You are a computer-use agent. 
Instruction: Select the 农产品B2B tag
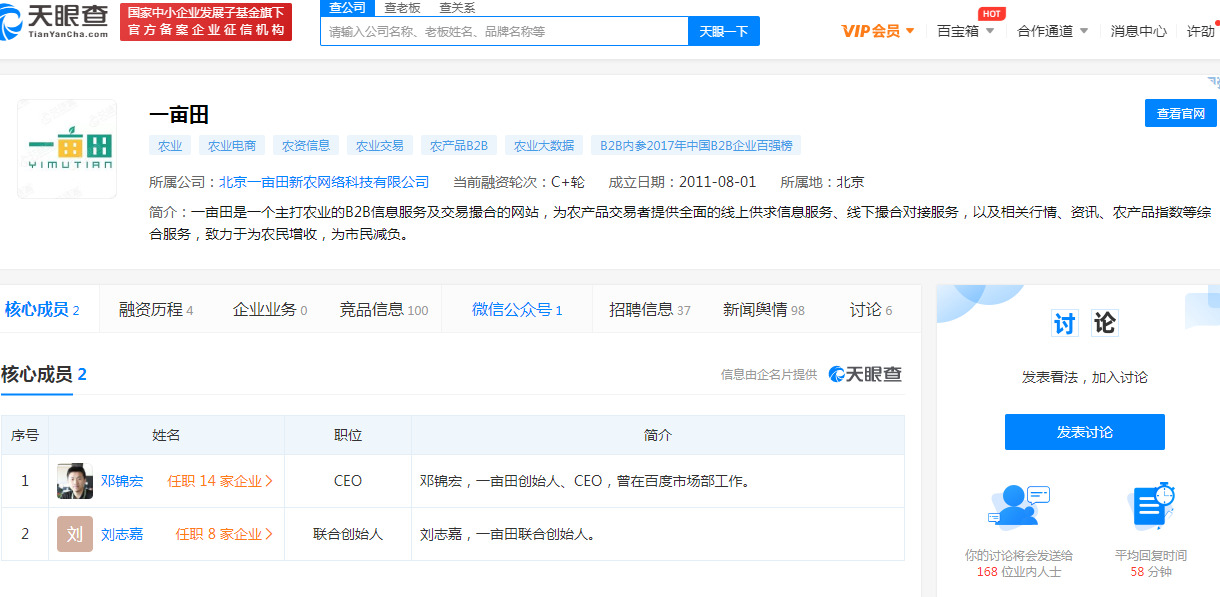click(459, 145)
